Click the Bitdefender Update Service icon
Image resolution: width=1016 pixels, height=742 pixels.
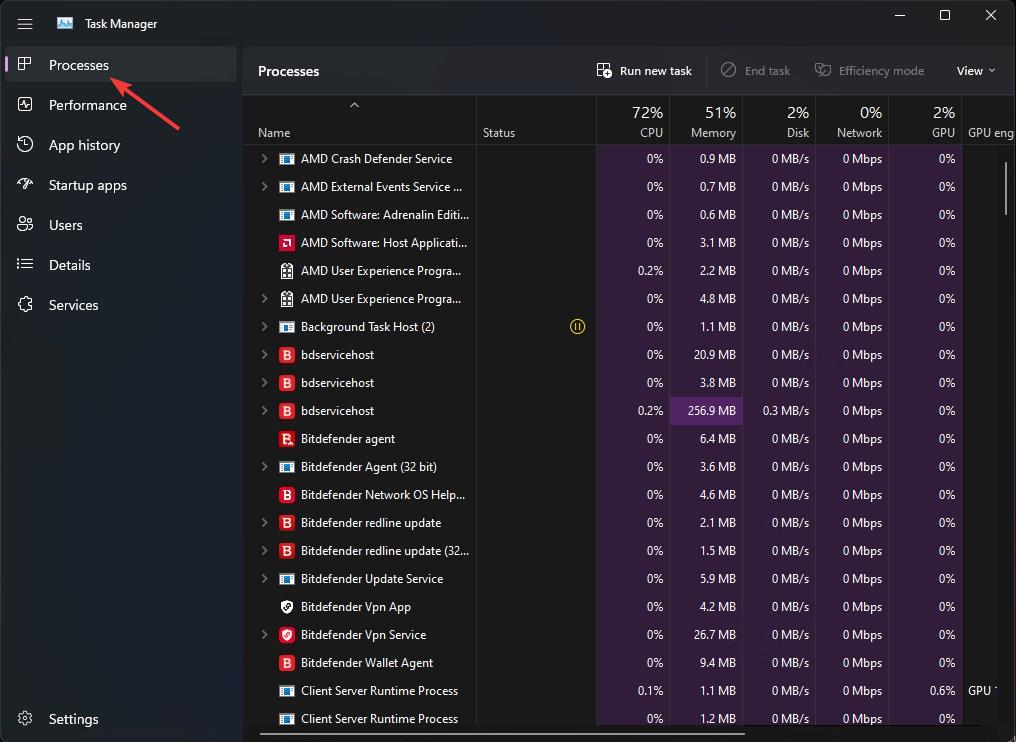click(286, 579)
